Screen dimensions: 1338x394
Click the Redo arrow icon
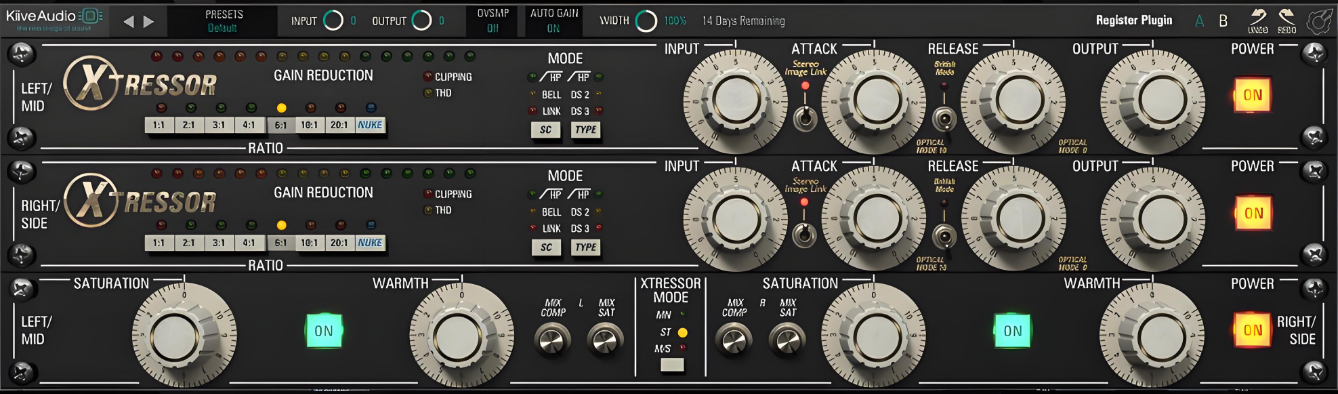[1287, 16]
